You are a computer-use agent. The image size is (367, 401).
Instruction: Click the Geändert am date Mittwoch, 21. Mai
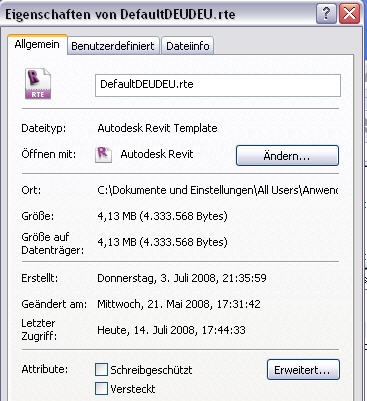[179, 304]
